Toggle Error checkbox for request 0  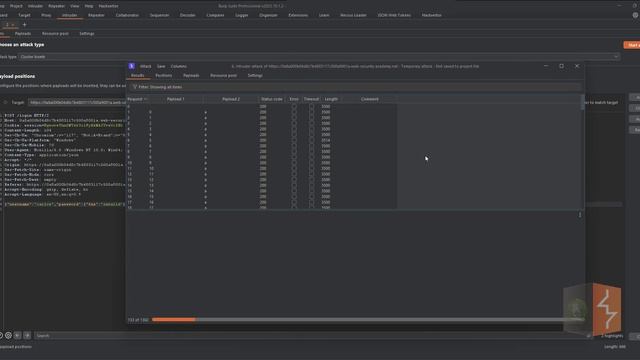294,107
